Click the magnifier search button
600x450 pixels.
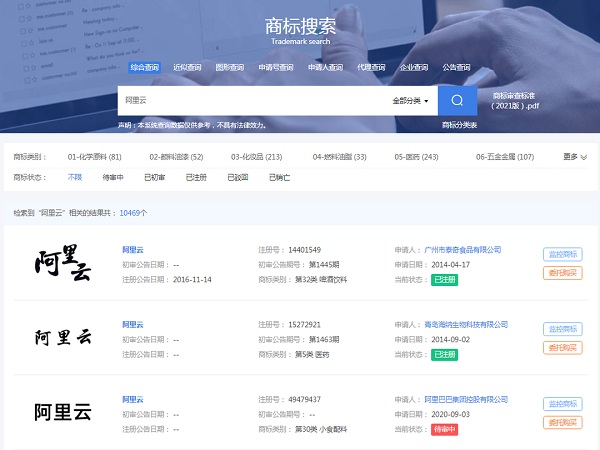(457, 100)
